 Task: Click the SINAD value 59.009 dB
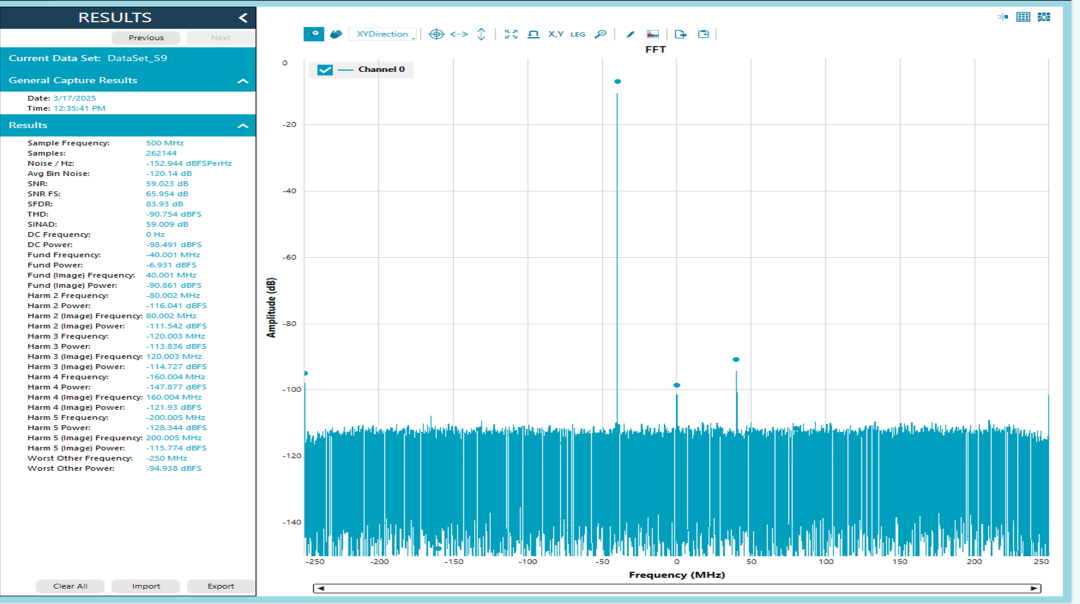(167, 224)
